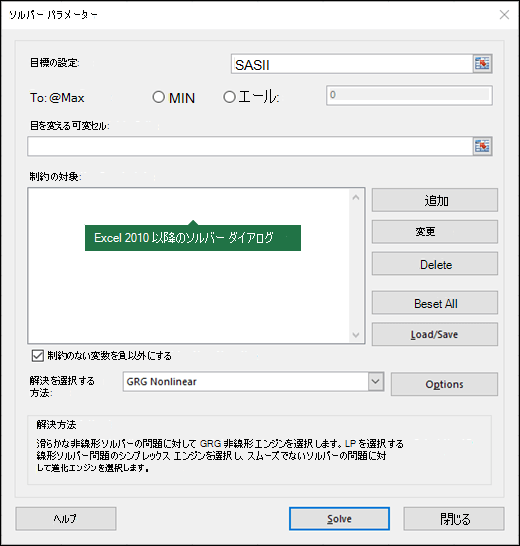Viewport: 520px width, 546px height.
Task: Click the 閉じる button
Action: tap(454, 519)
